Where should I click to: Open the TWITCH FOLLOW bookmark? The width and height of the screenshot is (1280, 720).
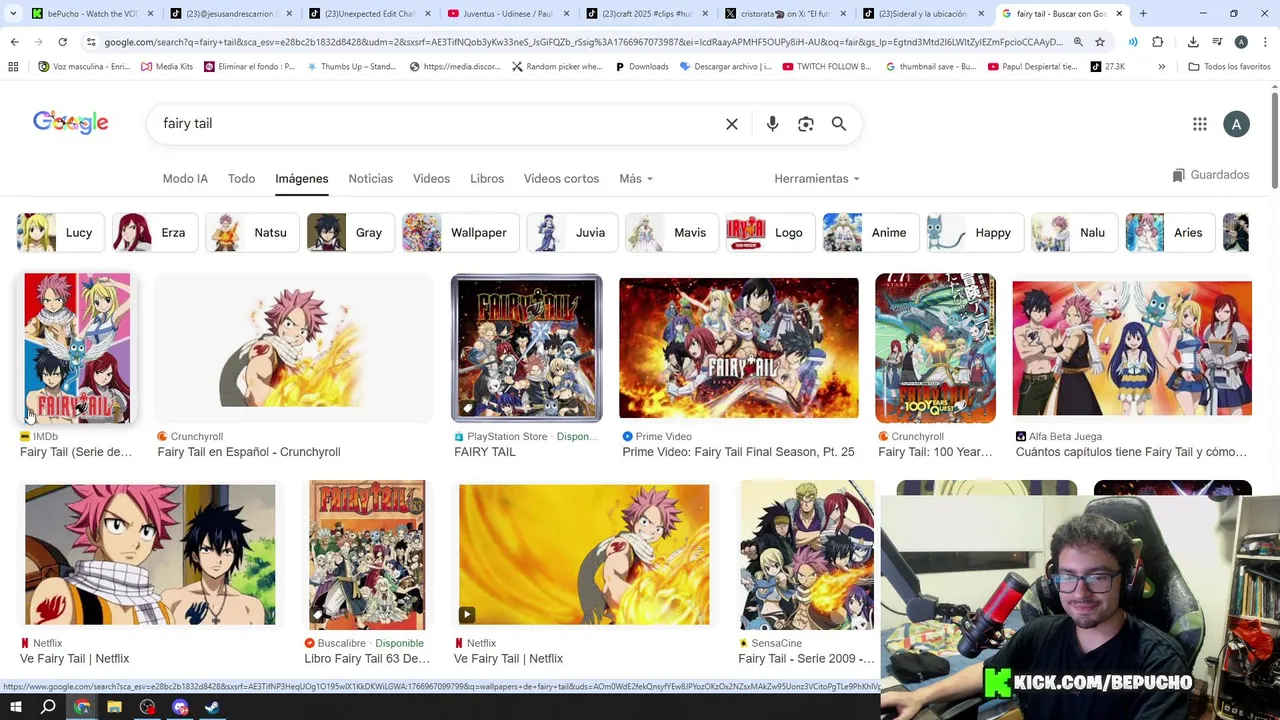827,66
